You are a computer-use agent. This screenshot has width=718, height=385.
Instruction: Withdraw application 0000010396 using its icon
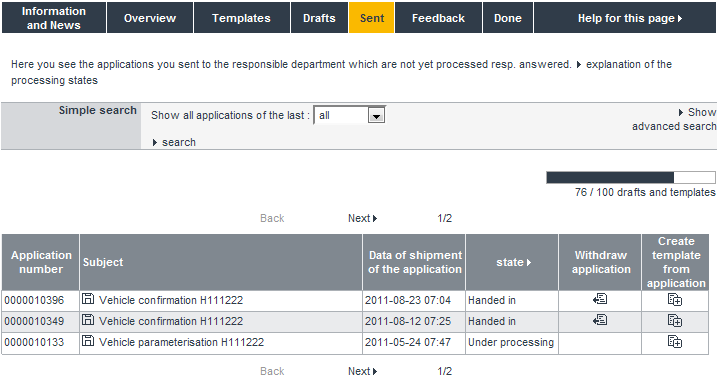click(x=600, y=299)
